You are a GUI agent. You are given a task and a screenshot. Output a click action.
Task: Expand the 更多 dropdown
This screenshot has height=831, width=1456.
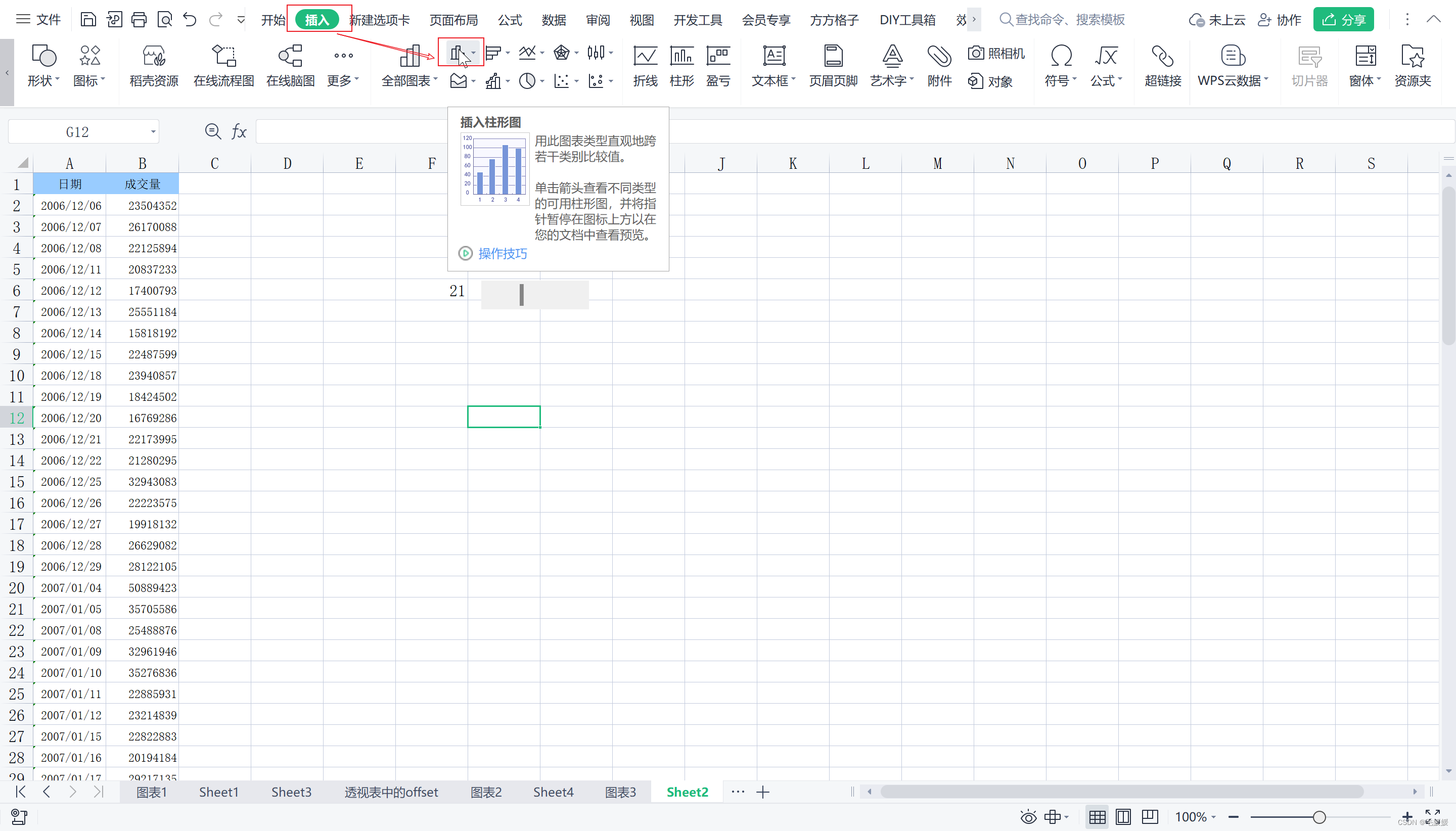[x=343, y=66]
